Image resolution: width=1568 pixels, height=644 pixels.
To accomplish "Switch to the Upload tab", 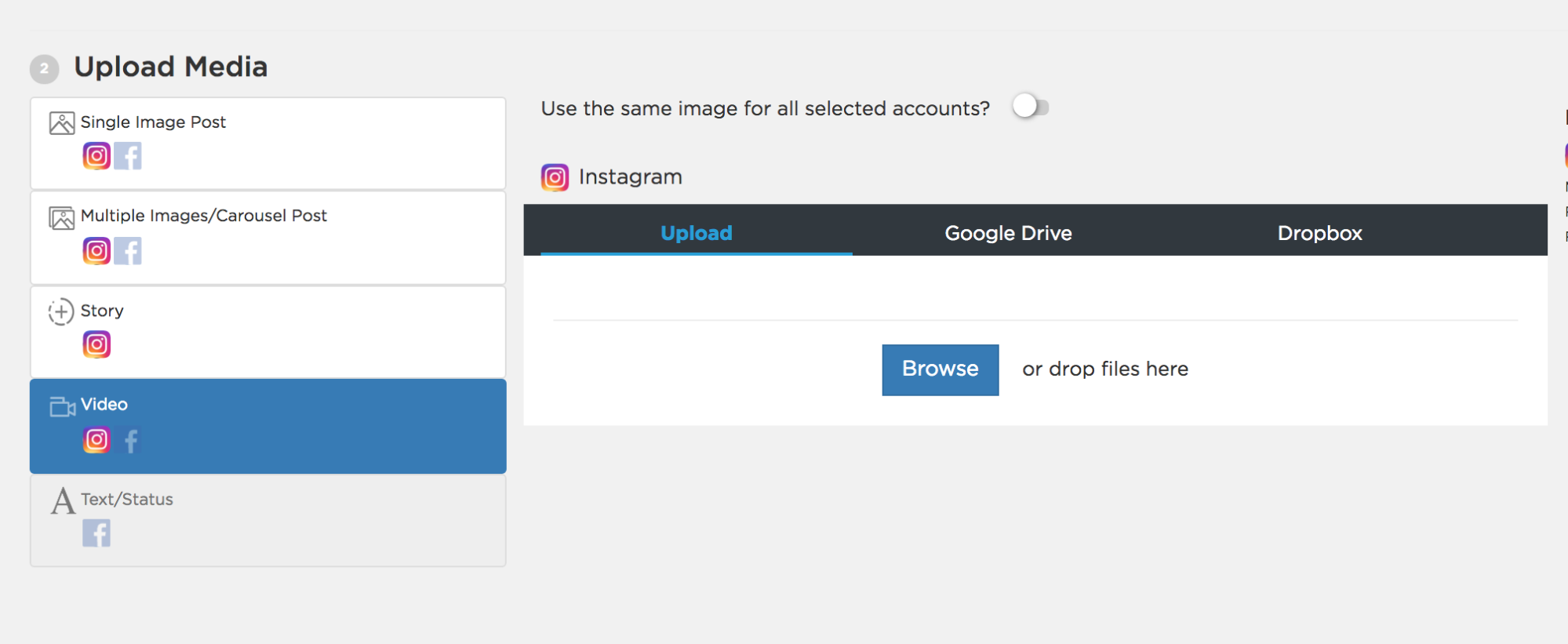I will [697, 232].
